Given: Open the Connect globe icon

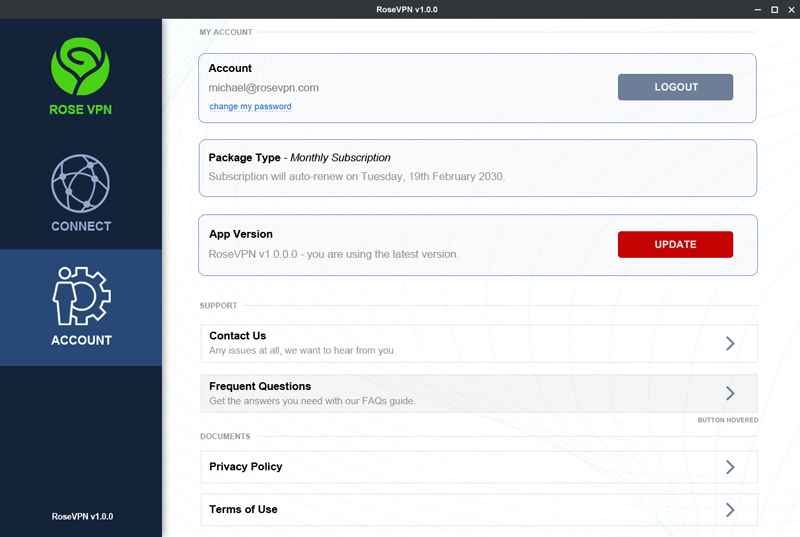Looking at the screenshot, I should [80, 183].
